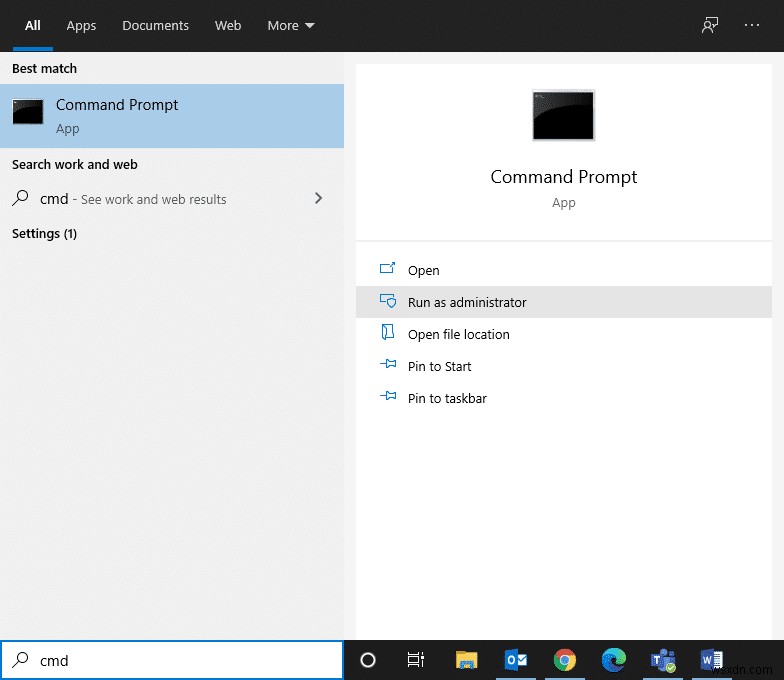The height and width of the screenshot is (680, 784).
Task: Select Open file location option
Action: [x=458, y=334]
